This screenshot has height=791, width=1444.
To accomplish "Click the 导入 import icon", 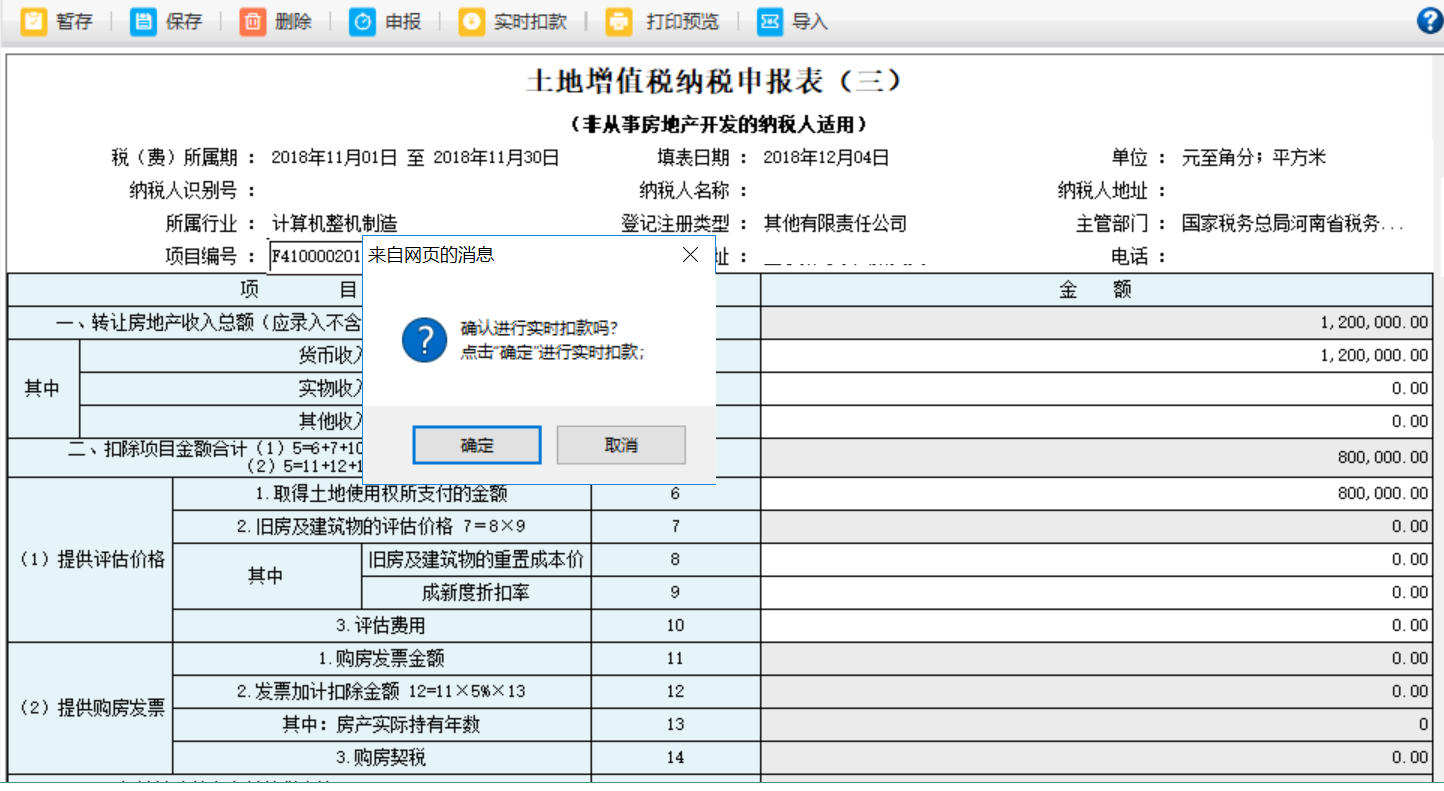I will click(769, 22).
